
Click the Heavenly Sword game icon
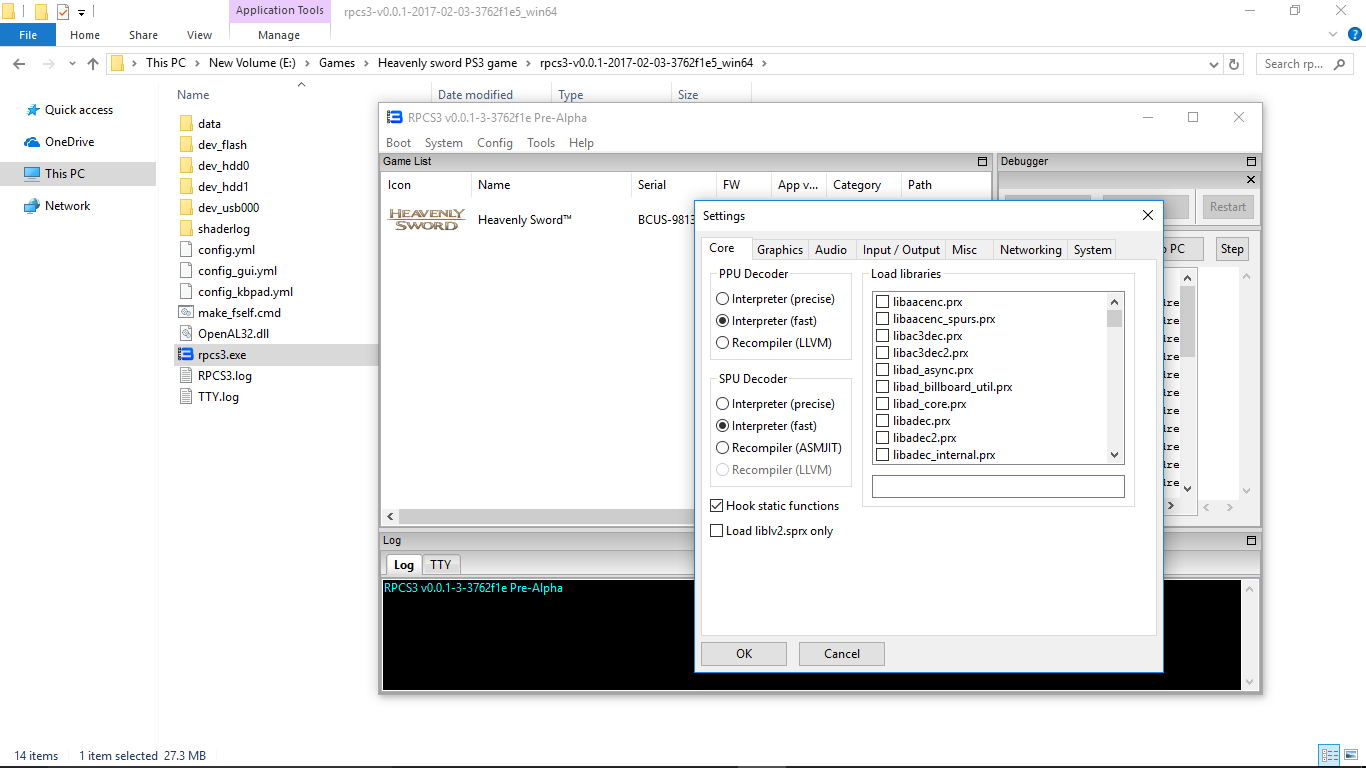(x=426, y=220)
